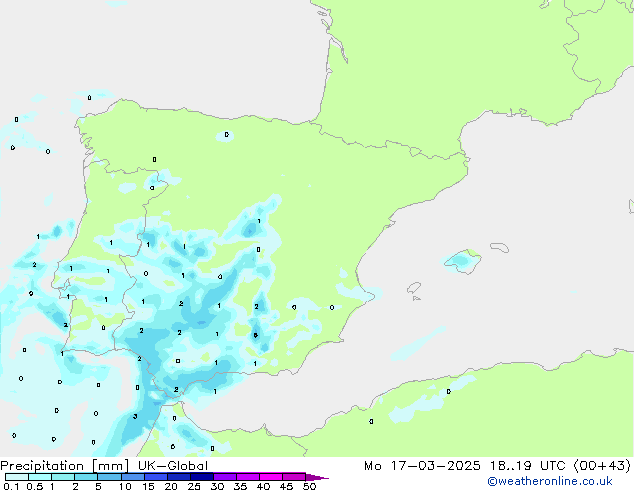
Task: Click the 0.5–1 mm legend color swatch
Action: point(40,477)
